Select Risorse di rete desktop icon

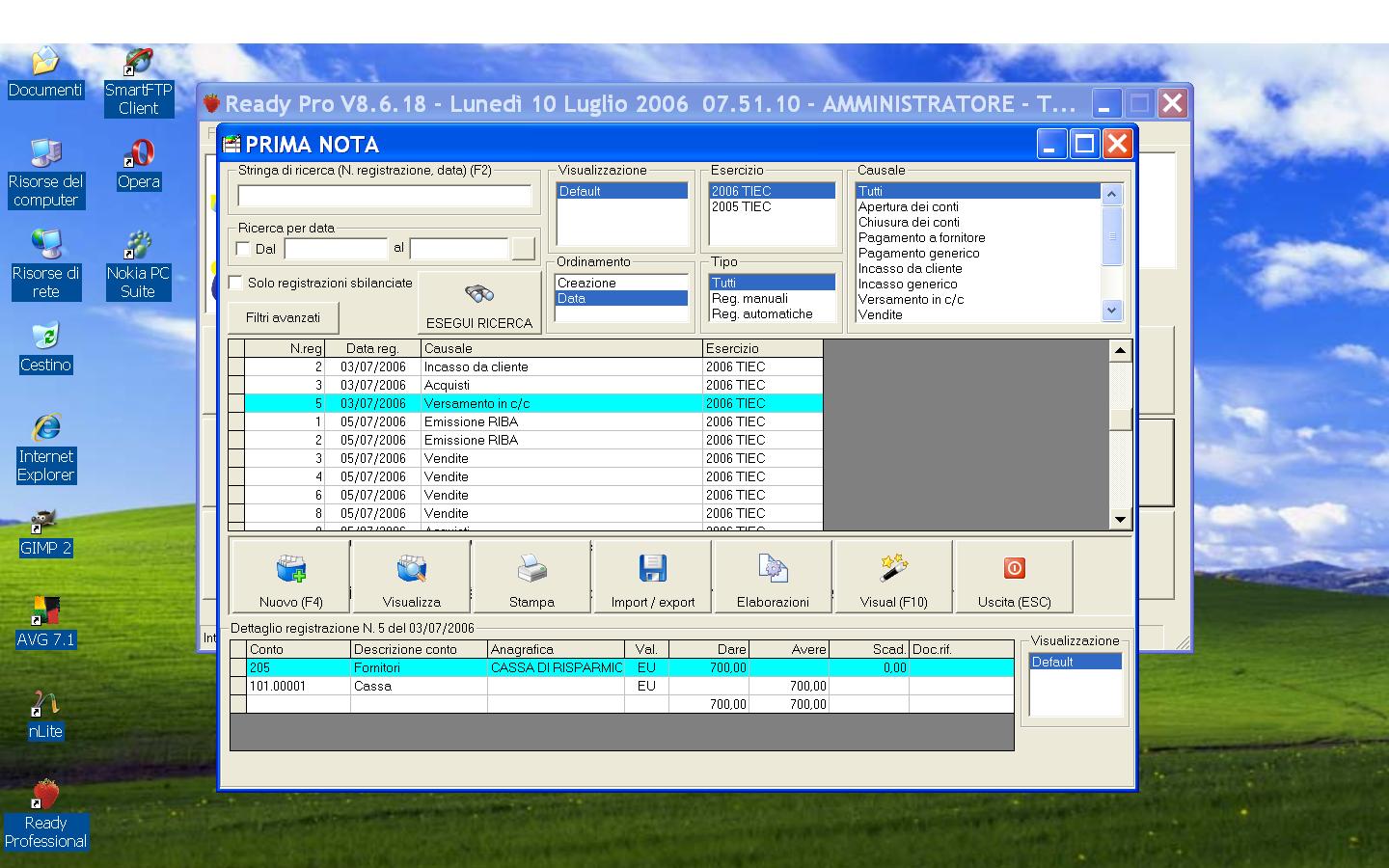45,265
